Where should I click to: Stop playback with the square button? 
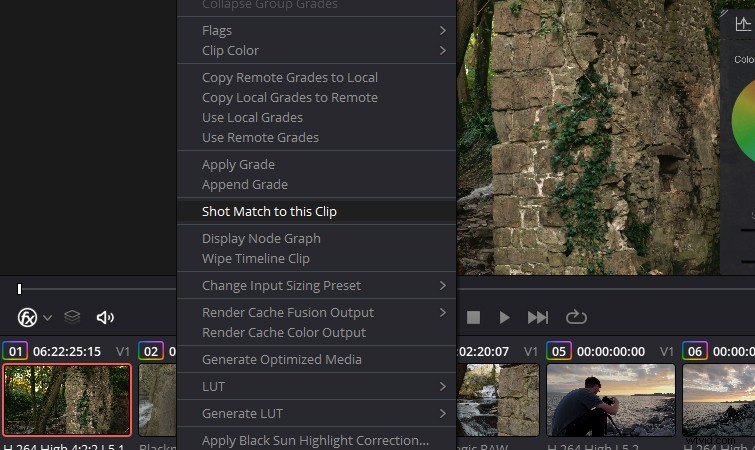pos(473,318)
